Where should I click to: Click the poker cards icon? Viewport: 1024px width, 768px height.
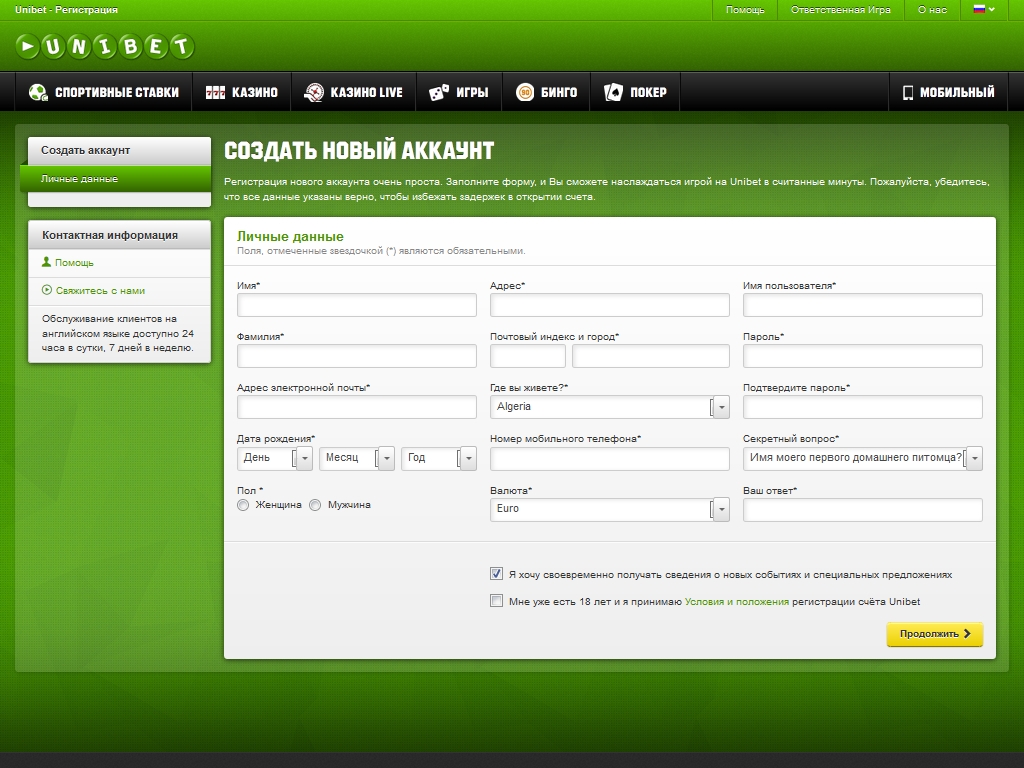[613, 92]
